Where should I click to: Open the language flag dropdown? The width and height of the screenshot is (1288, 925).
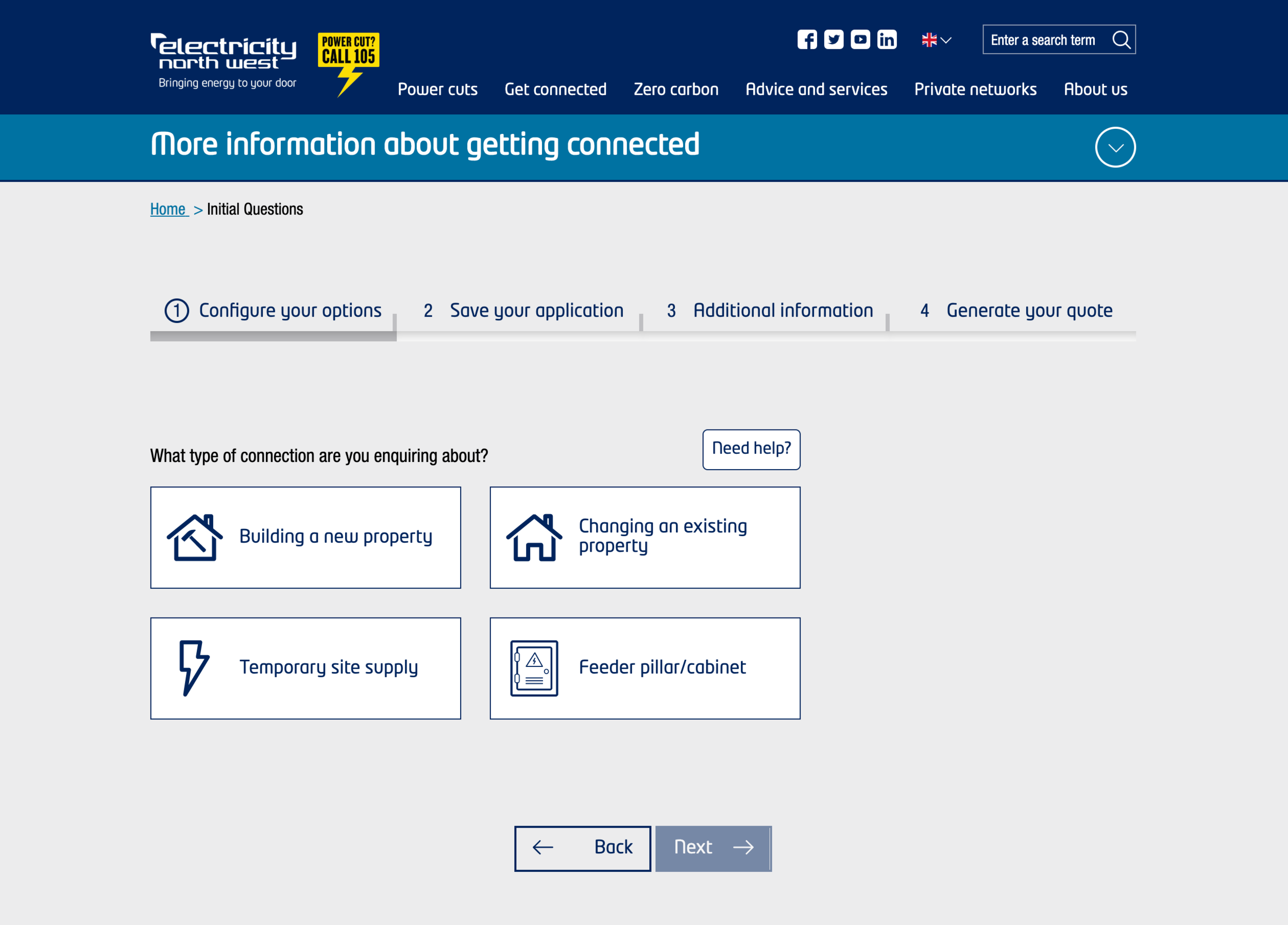[936, 40]
